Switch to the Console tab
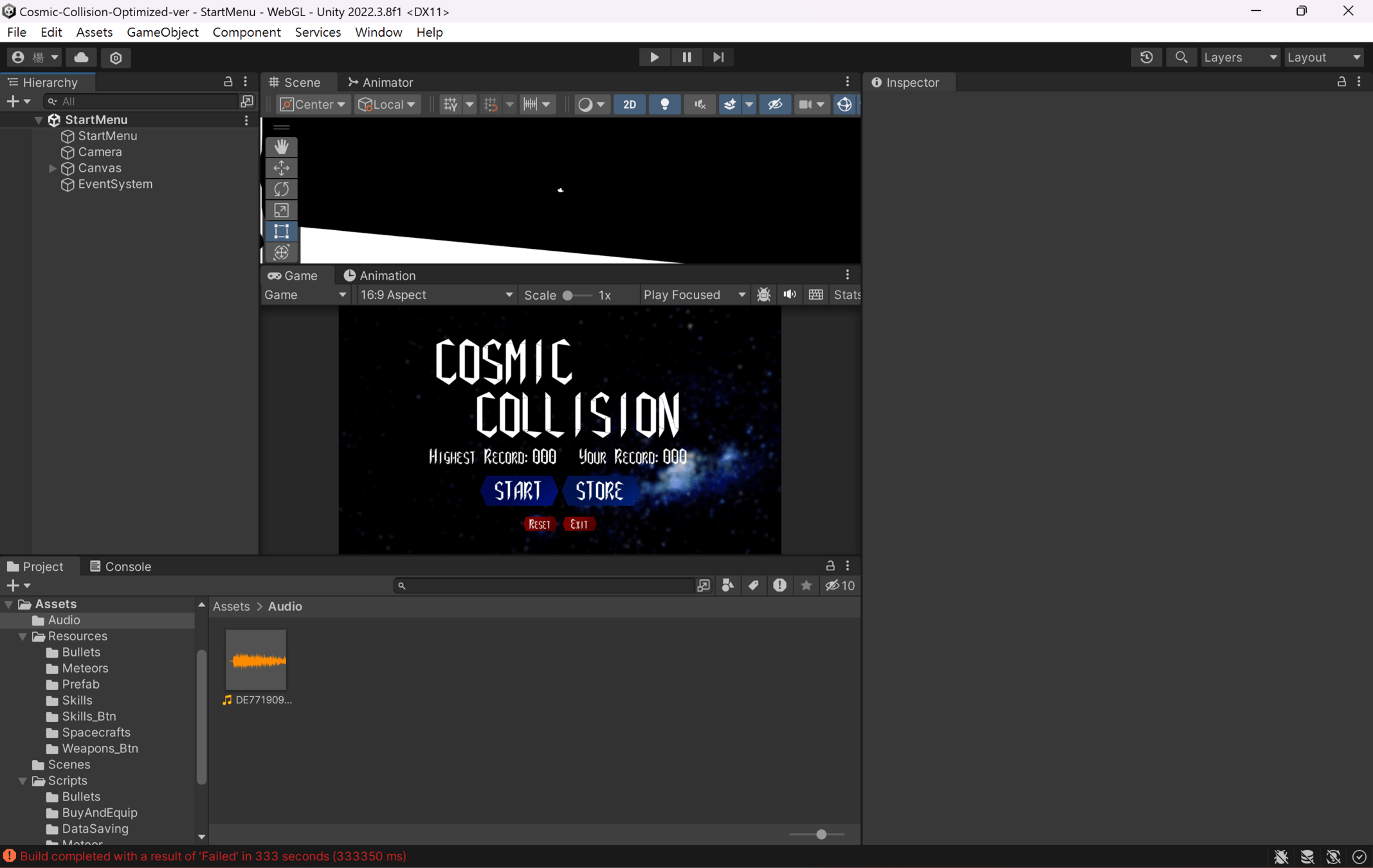This screenshot has width=1373, height=868. 120,566
